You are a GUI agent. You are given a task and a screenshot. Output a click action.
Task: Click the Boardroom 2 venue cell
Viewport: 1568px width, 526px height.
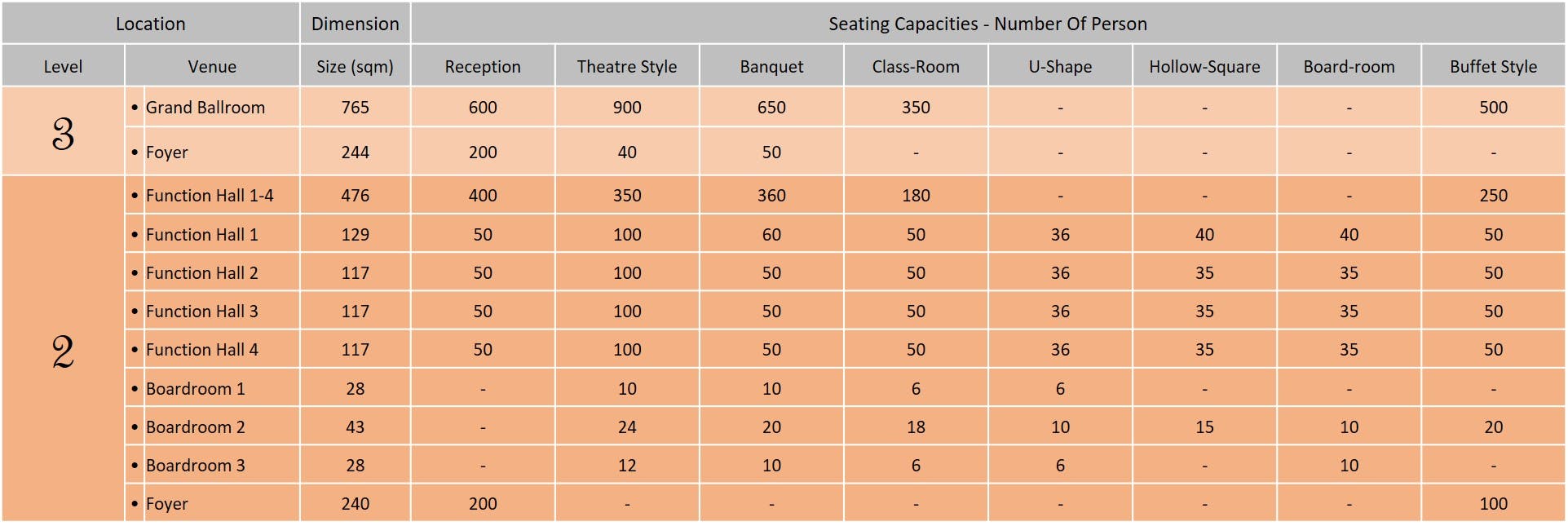(x=212, y=427)
